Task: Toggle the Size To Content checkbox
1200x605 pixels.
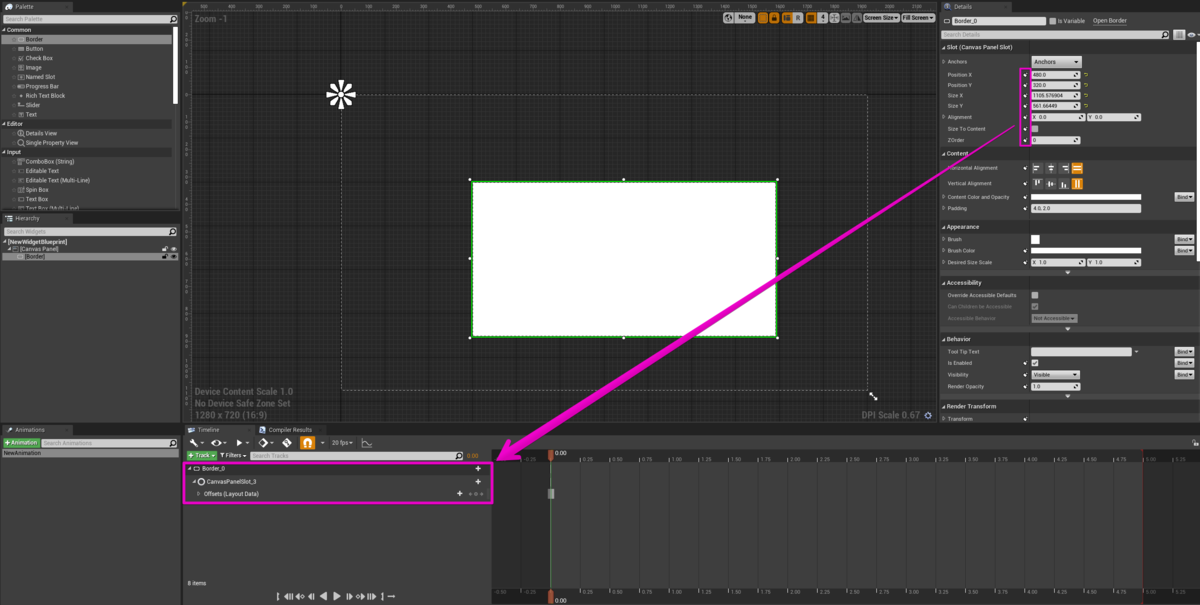Action: [1035, 129]
